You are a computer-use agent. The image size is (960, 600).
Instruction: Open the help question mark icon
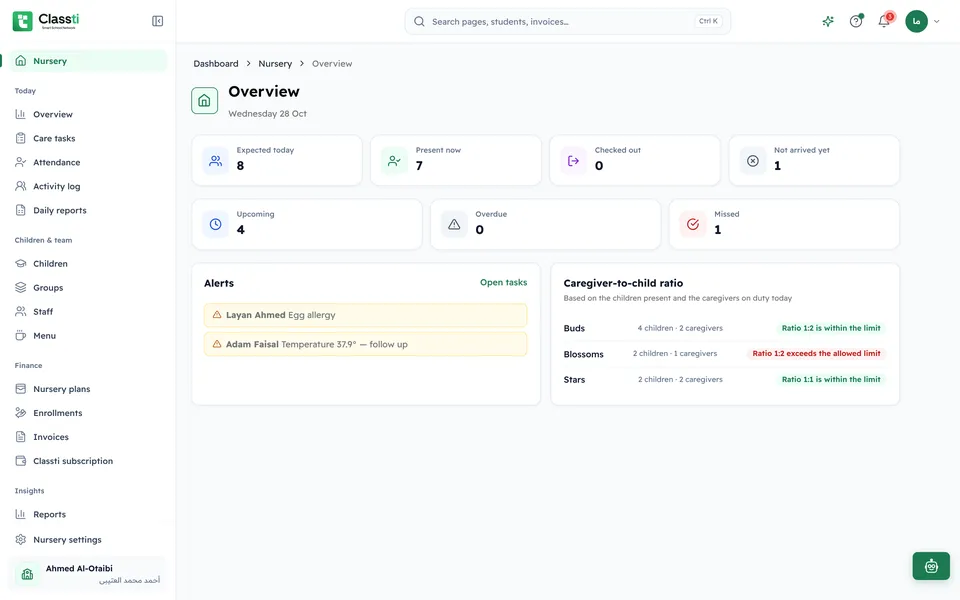click(856, 21)
